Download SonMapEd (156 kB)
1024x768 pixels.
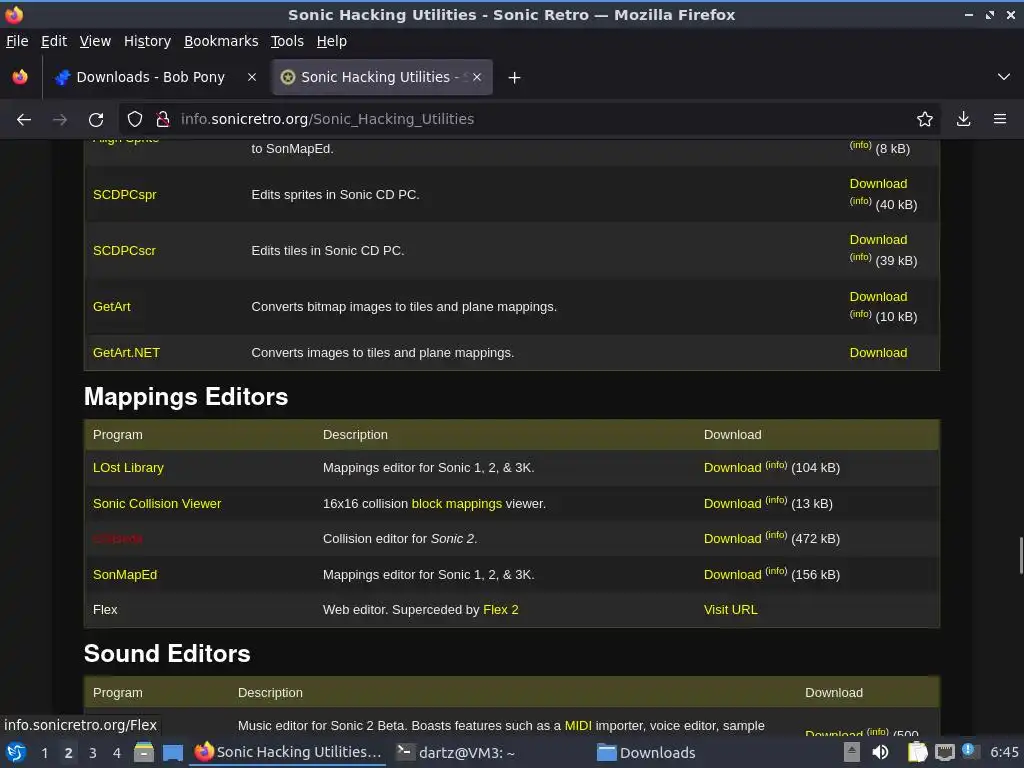[x=733, y=575]
